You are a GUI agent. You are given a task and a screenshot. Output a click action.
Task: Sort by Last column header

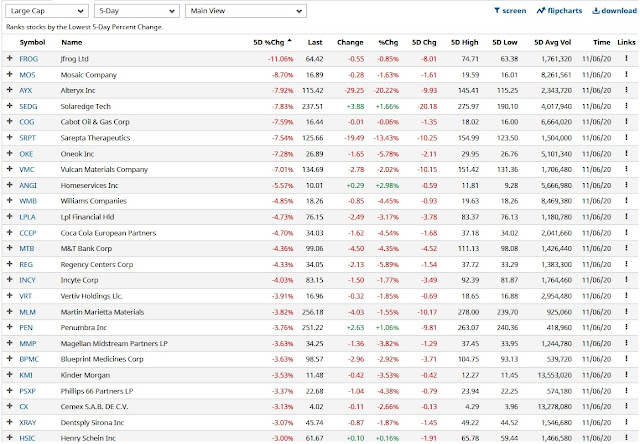tap(315, 42)
